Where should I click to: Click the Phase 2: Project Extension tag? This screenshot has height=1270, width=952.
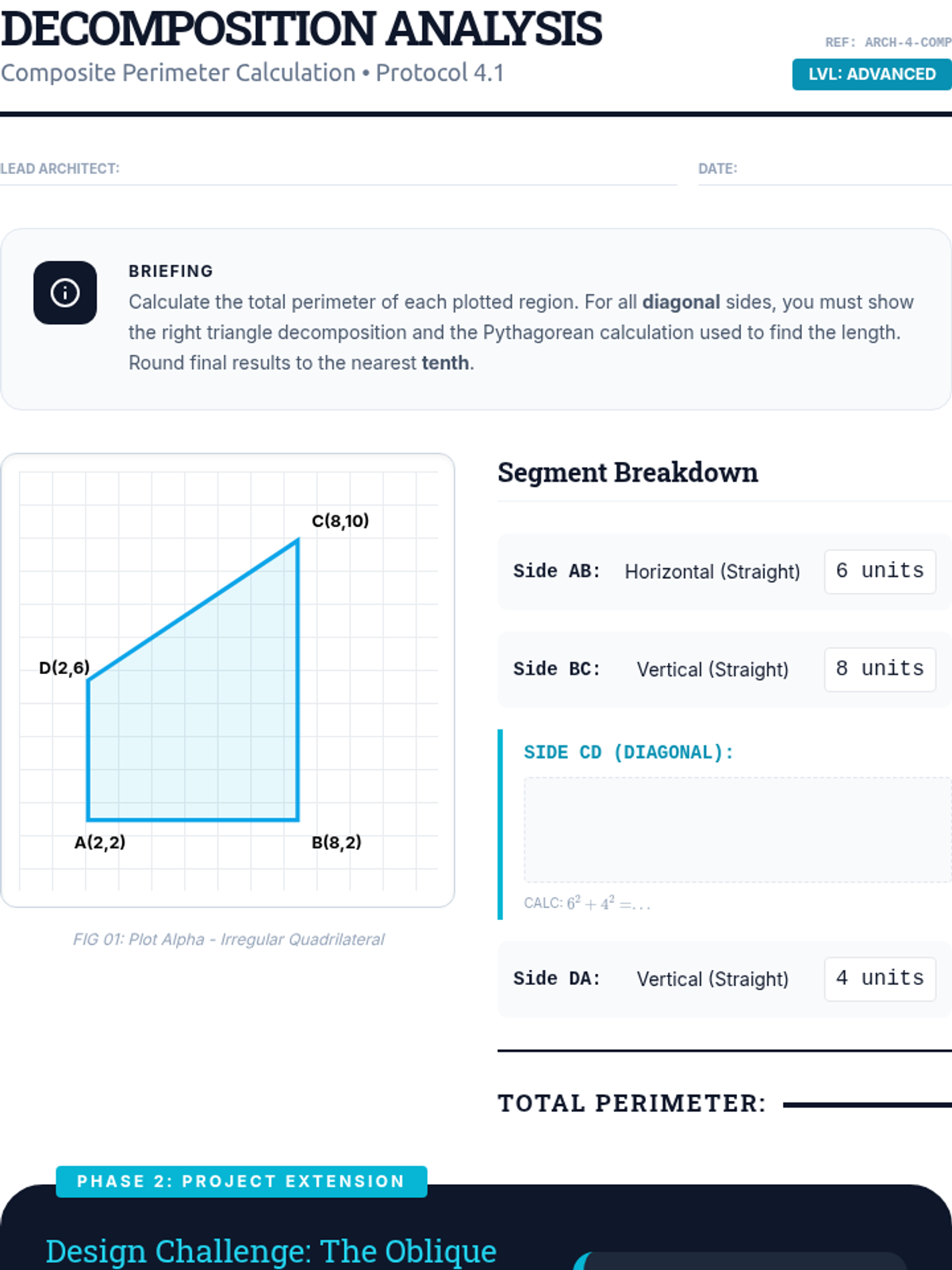point(241,1181)
